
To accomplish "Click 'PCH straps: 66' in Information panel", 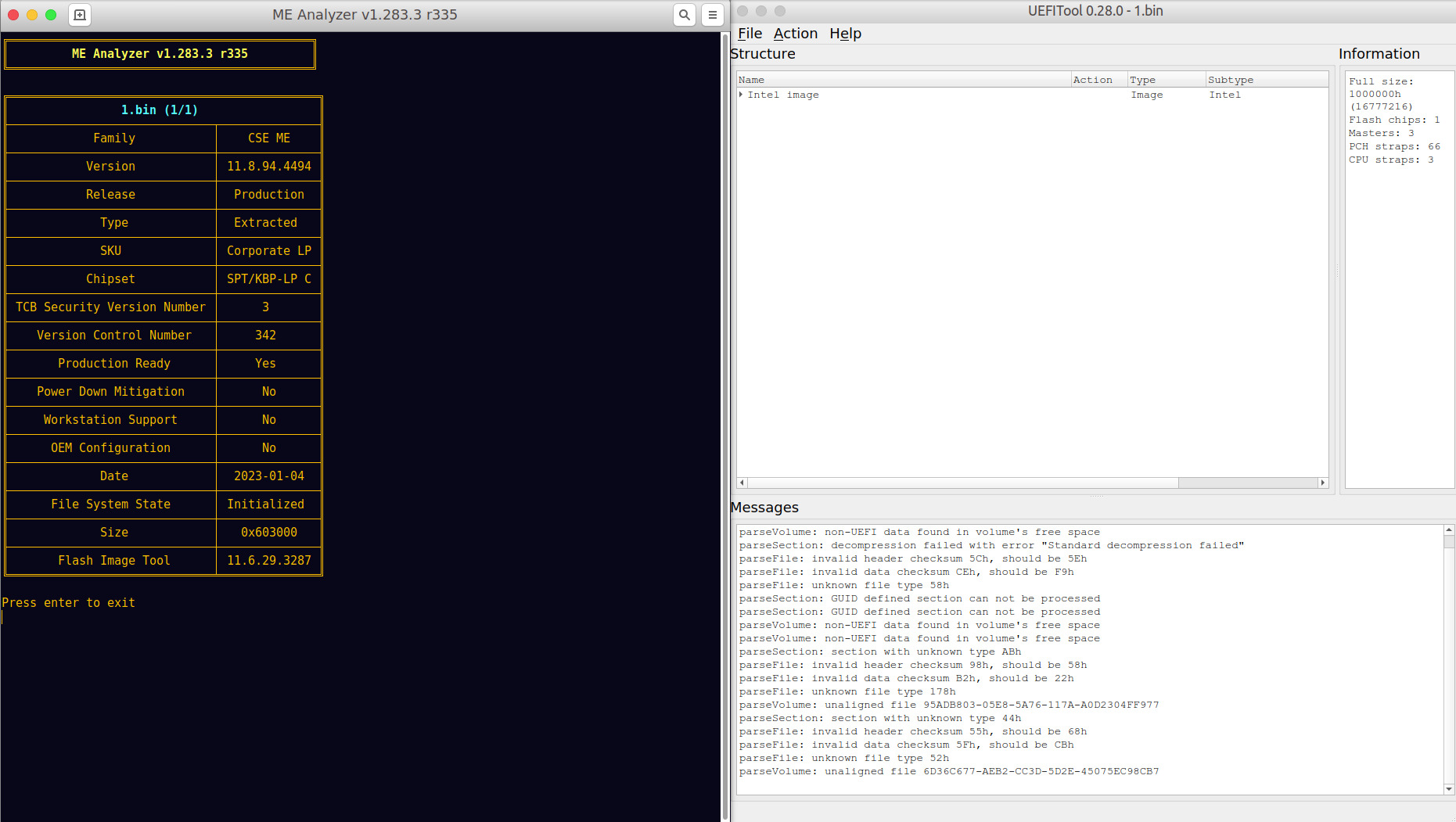I will click(x=1394, y=146).
